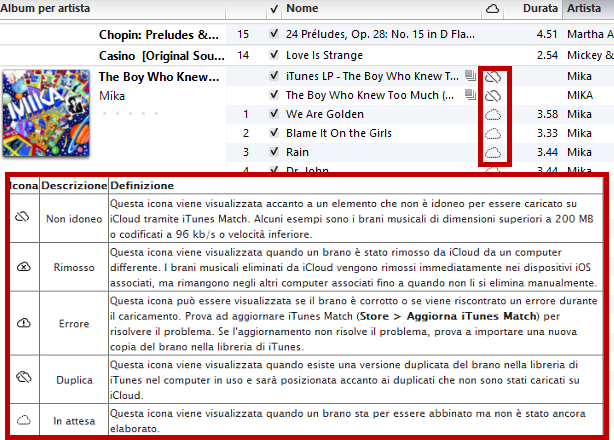Click the Mika artist name under album title
Screen dimensions: 614x440
(x=112, y=96)
